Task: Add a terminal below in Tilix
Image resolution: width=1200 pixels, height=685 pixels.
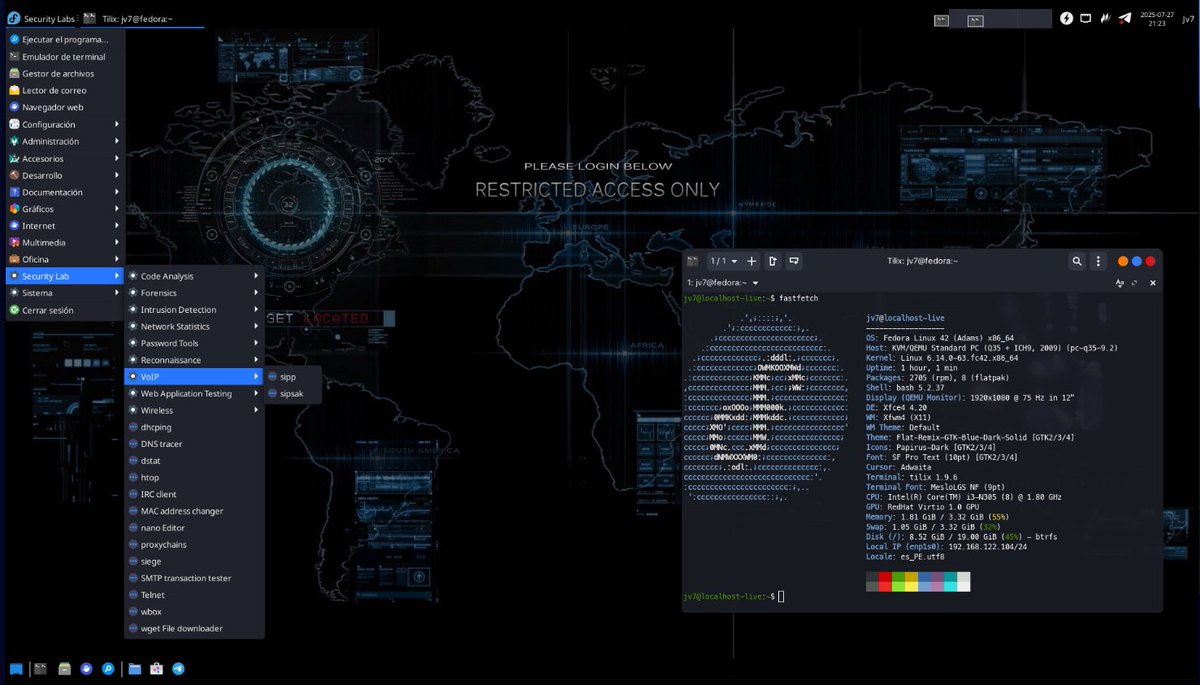Action: 794,261
